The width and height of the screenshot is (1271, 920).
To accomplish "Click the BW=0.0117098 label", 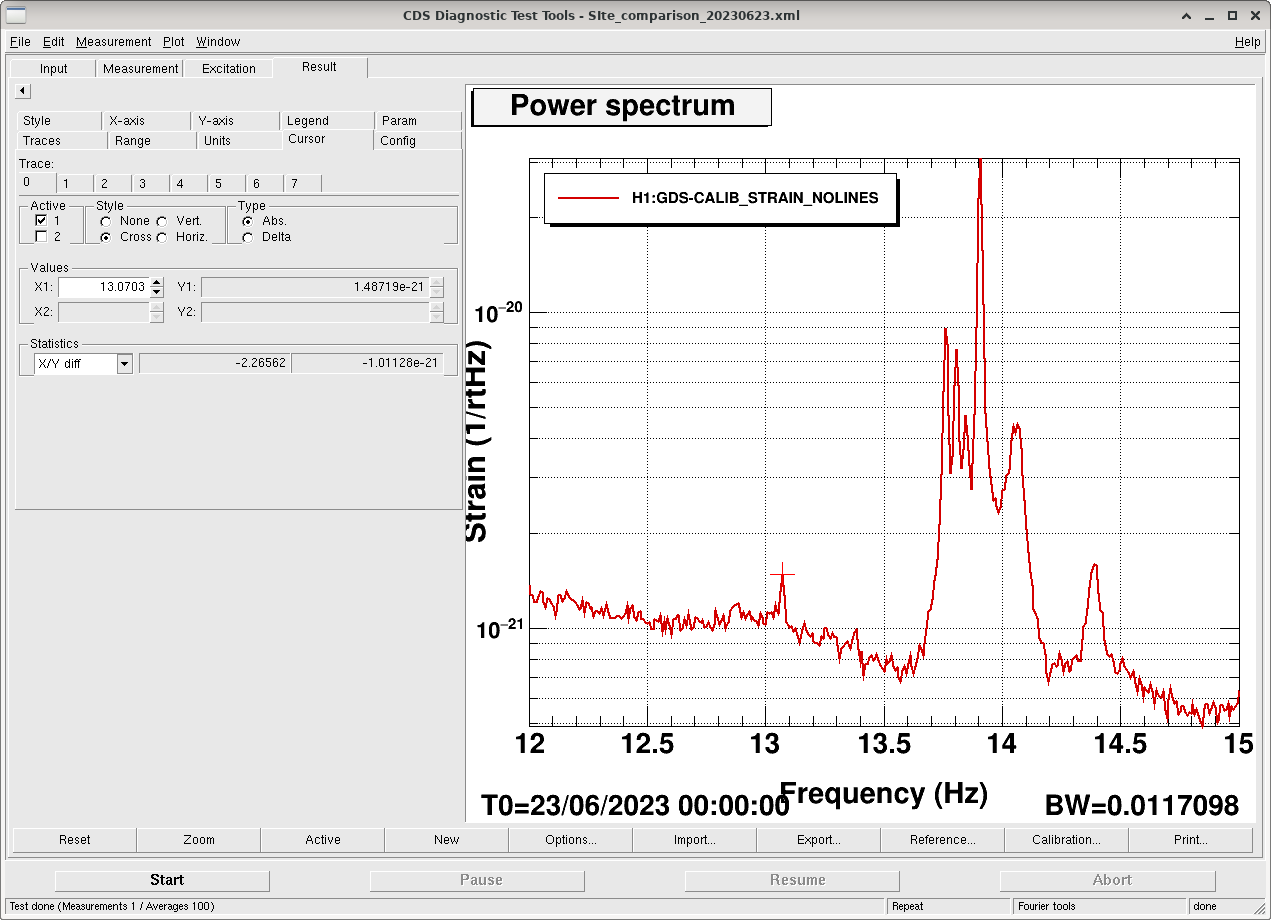I will pos(1142,806).
